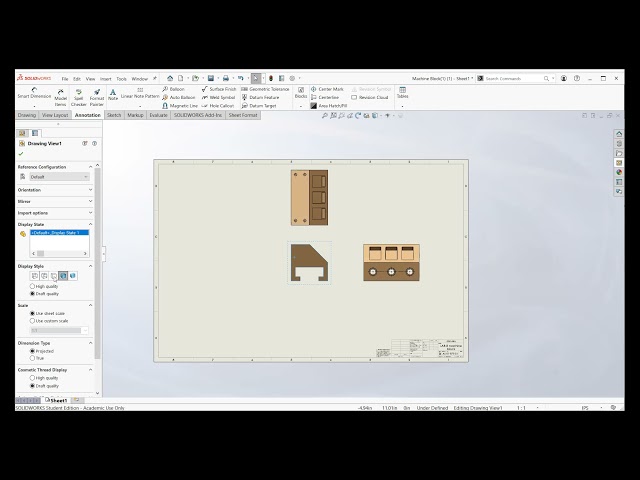
Task: Open the Linear Note Pattern tool
Action: coord(140,93)
